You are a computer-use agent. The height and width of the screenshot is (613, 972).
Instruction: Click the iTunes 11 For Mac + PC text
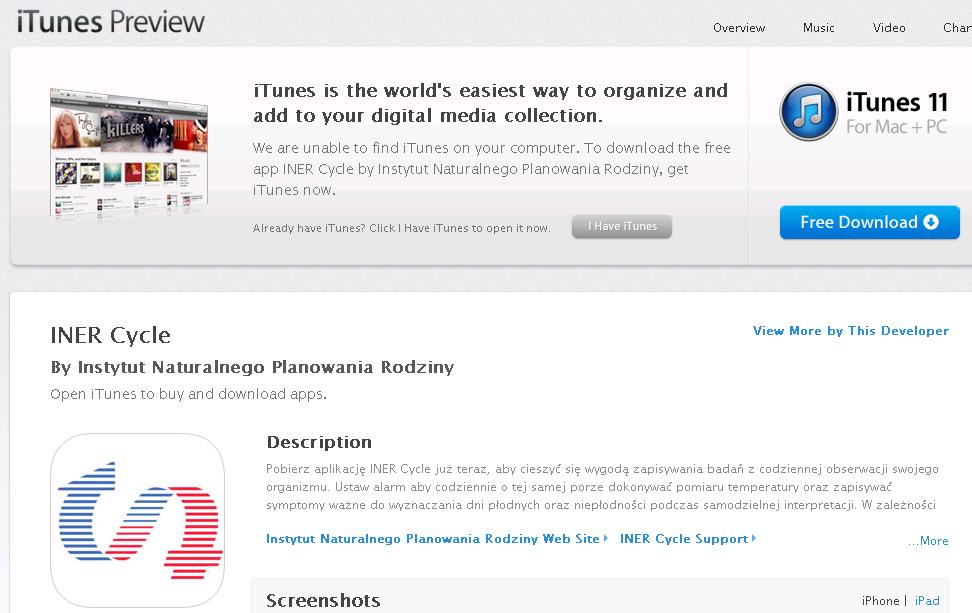(x=897, y=113)
